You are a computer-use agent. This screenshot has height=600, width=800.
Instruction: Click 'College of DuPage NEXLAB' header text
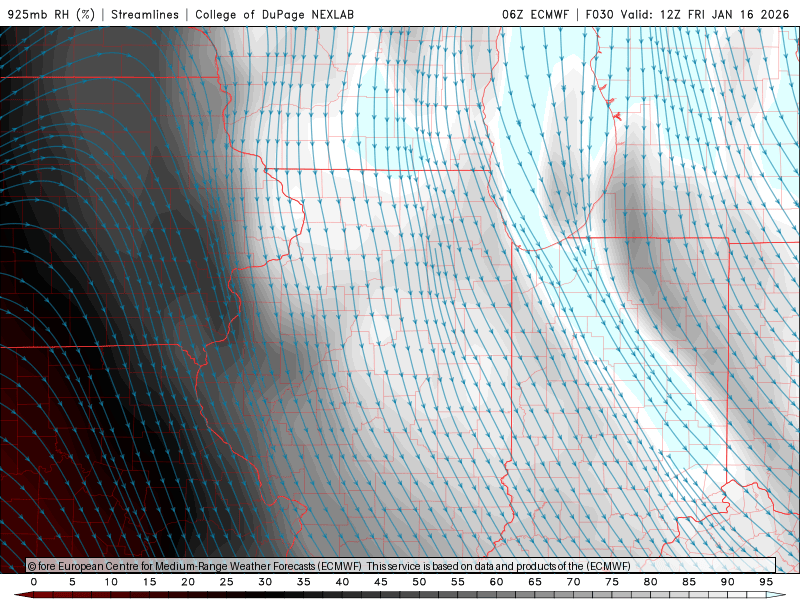tap(274, 14)
